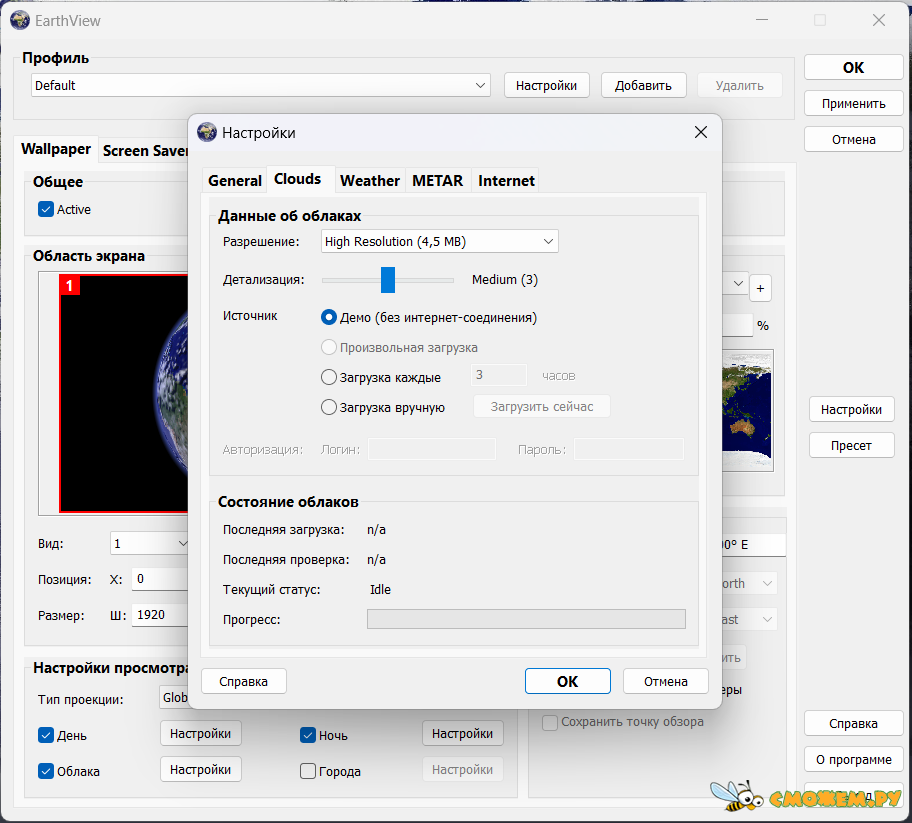Open О программе
Image resolution: width=912 pixels, height=823 pixels.
[x=853, y=760]
